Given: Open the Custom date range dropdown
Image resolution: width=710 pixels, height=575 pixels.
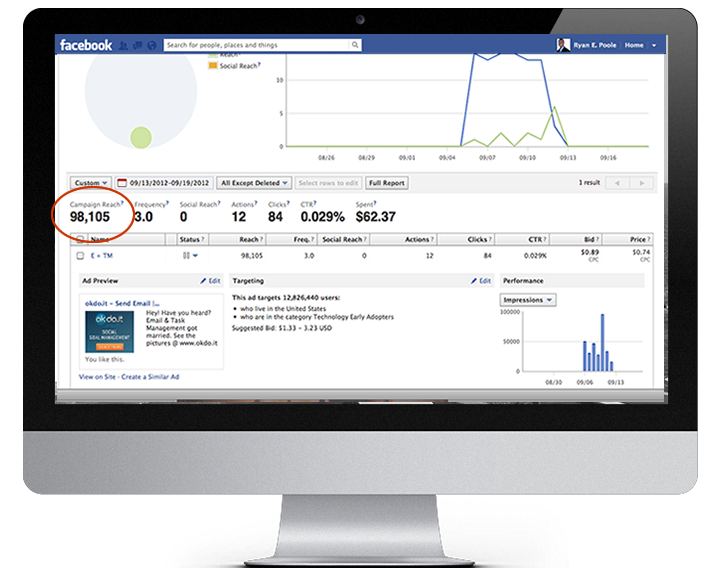Looking at the screenshot, I should click(91, 183).
